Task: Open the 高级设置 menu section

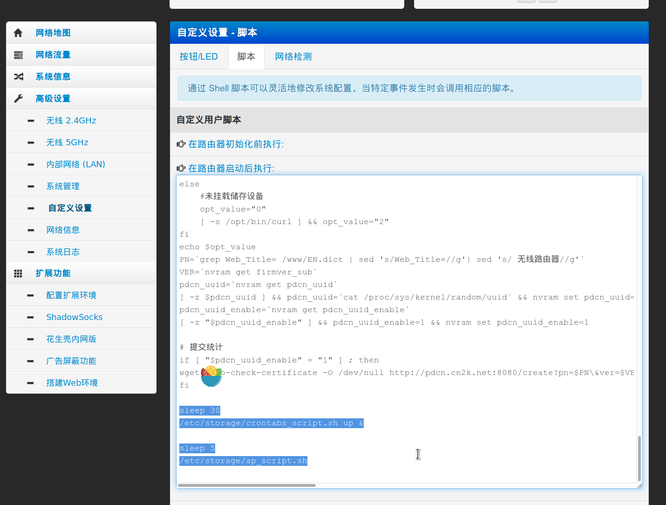Action: pyautogui.click(x=53, y=99)
